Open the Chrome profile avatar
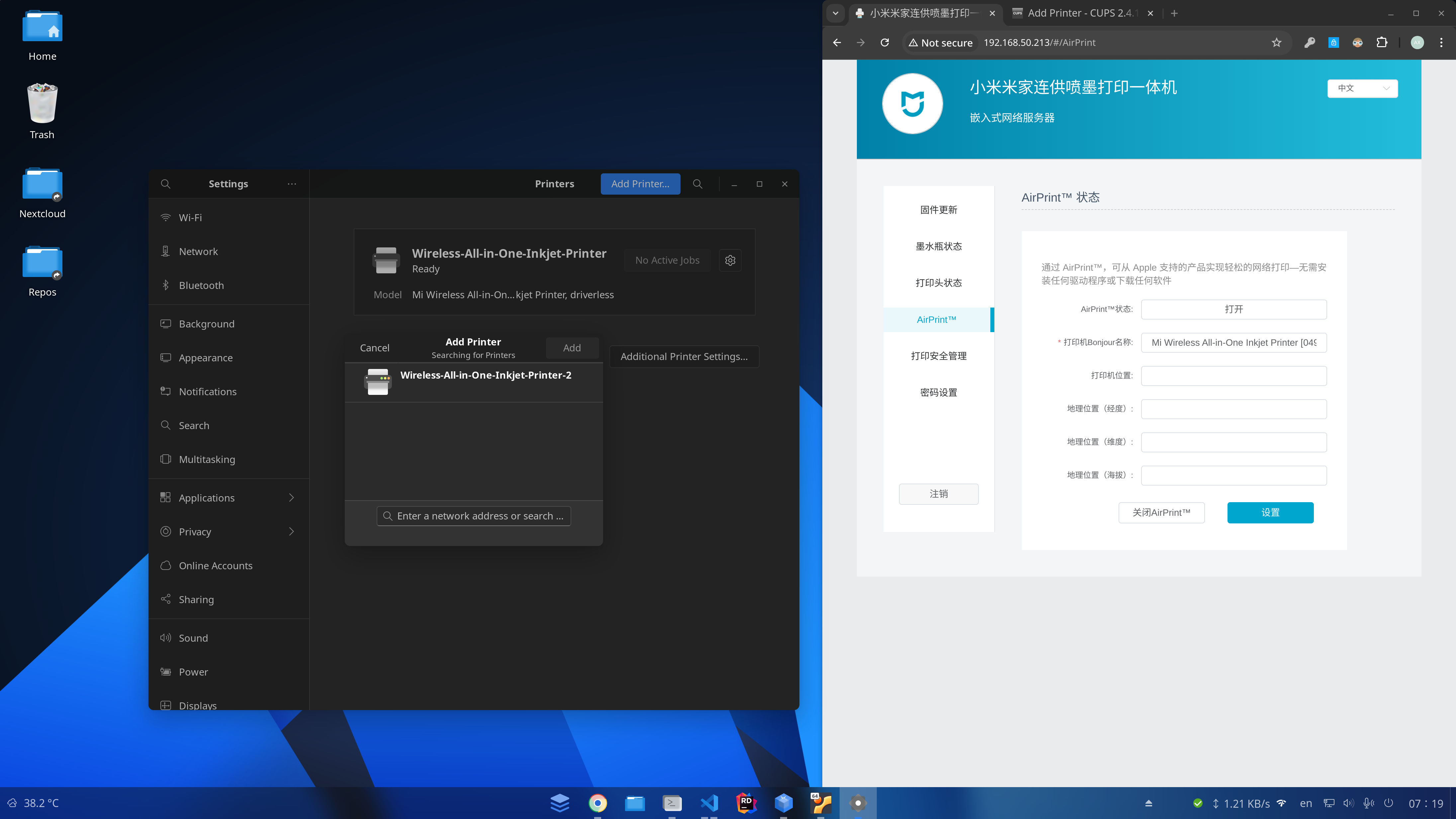This screenshot has width=1456, height=819. coord(1417,43)
